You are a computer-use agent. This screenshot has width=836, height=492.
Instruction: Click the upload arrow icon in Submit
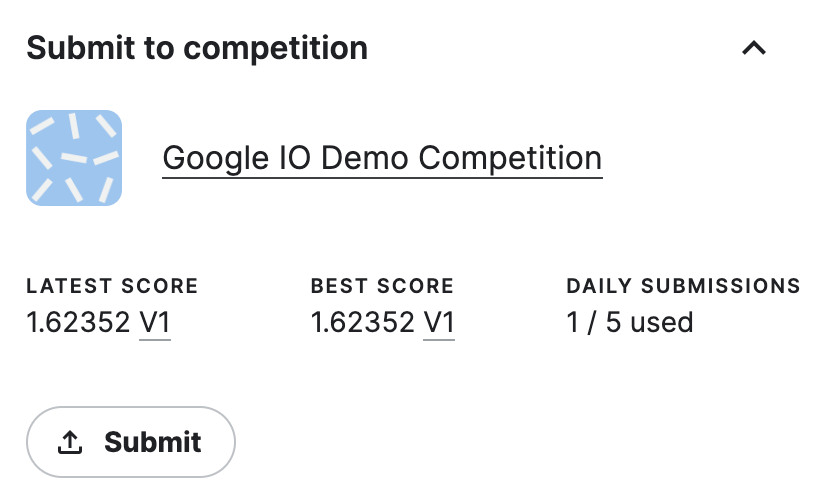pyautogui.click(x=70, y=442)
